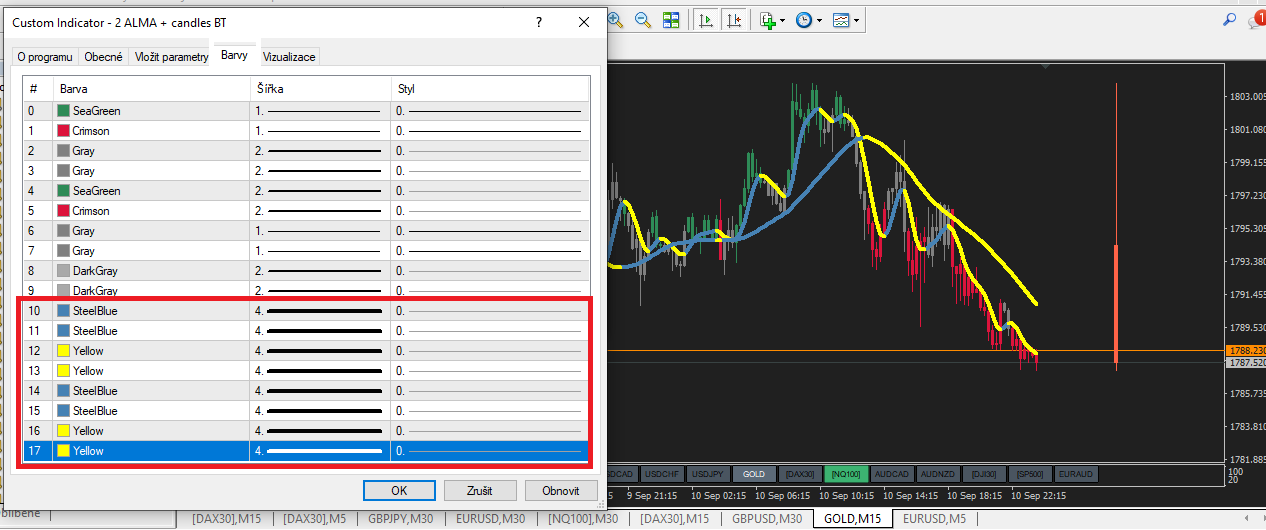Image resolution: width=1266 pixels, height=530 pixels.
Task: Switch to the [DAX30],M5 chart tab
Action: pyautogui.click(x=315, y=519)
